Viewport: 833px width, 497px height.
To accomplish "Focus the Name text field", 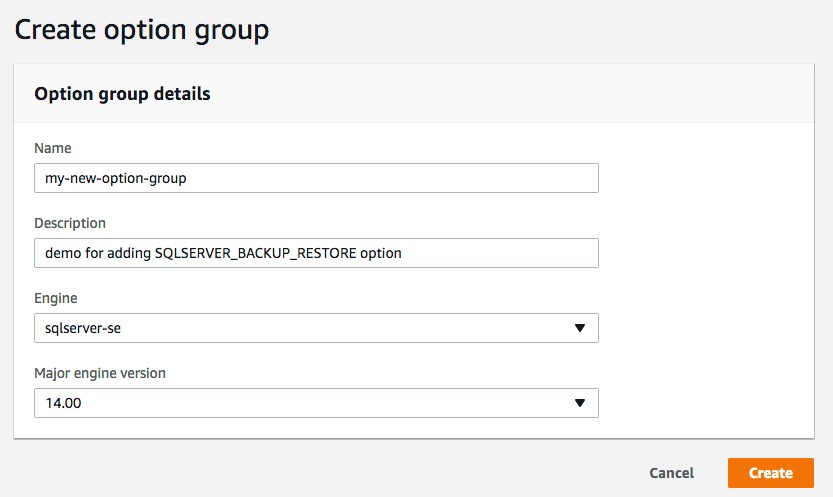I will (316, 178).
